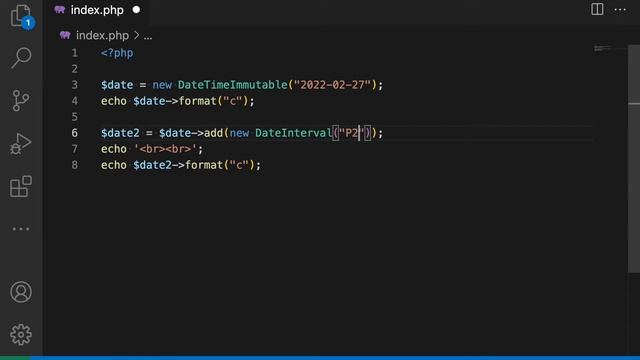640x360 pixels.
Task: Click the "2022-02-27" date string
Action: coord(333,85)
